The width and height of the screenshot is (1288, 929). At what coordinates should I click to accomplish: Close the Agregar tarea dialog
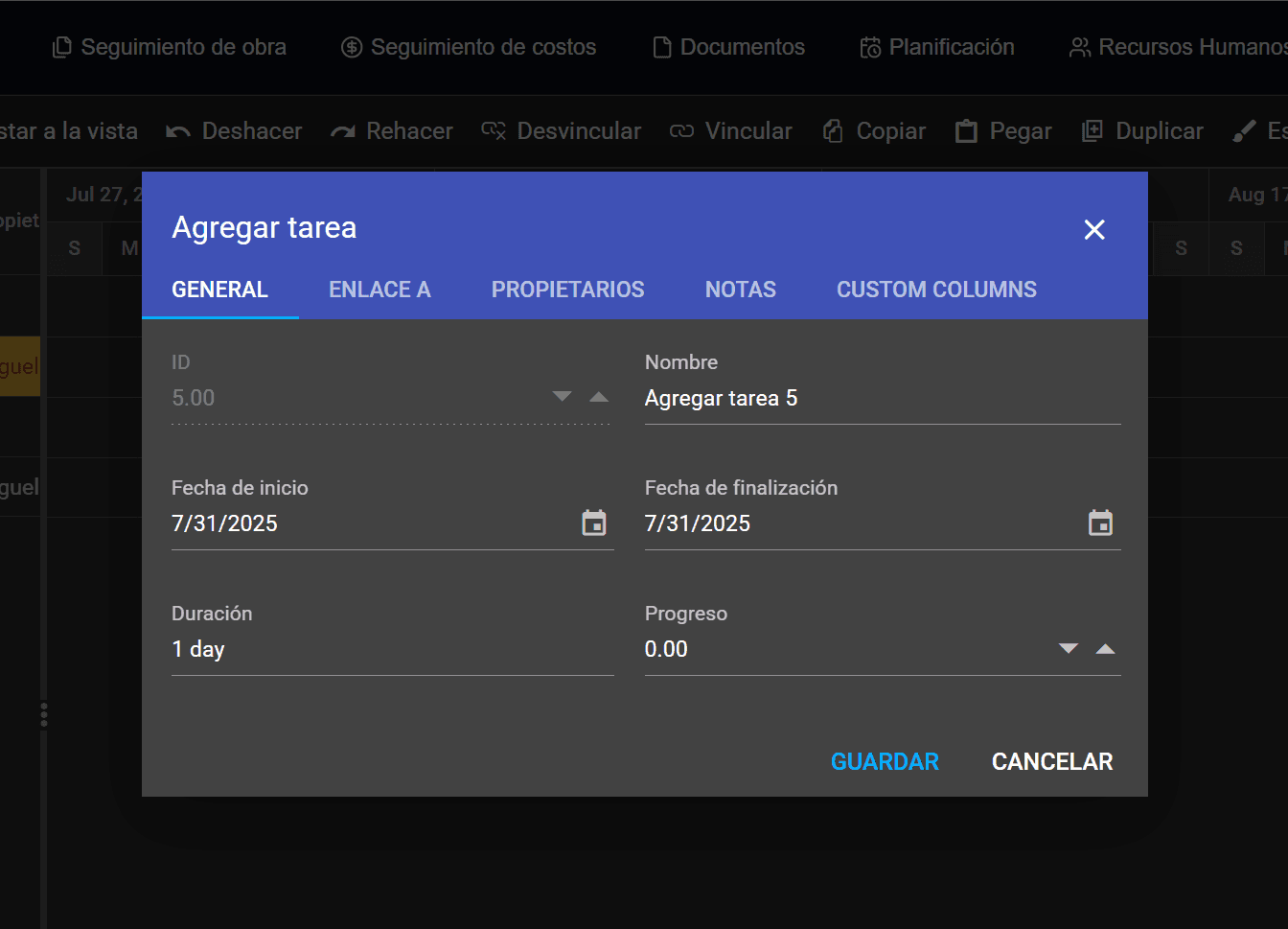coord(1094,230)
